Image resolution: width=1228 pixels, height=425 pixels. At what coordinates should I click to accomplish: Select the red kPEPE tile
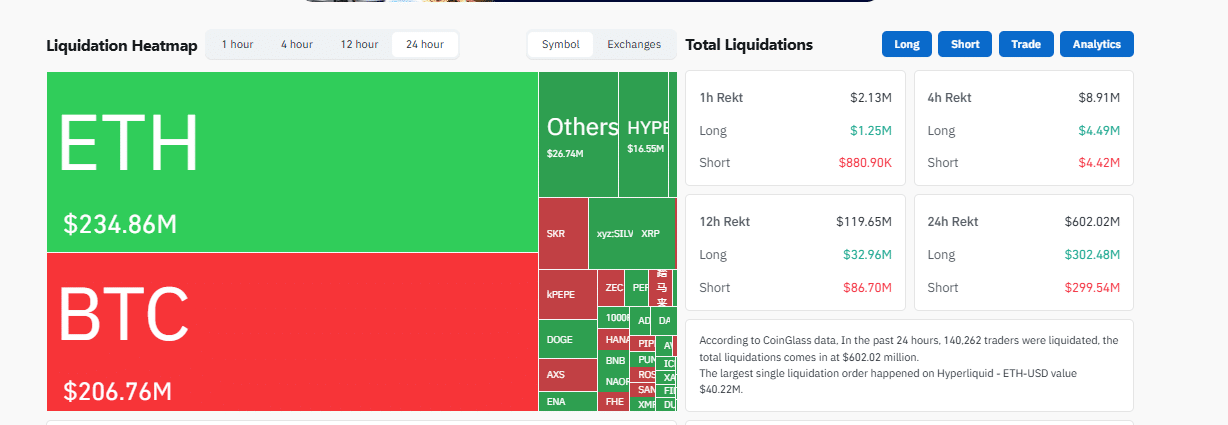pyautogui.click(x=567, y=295)
